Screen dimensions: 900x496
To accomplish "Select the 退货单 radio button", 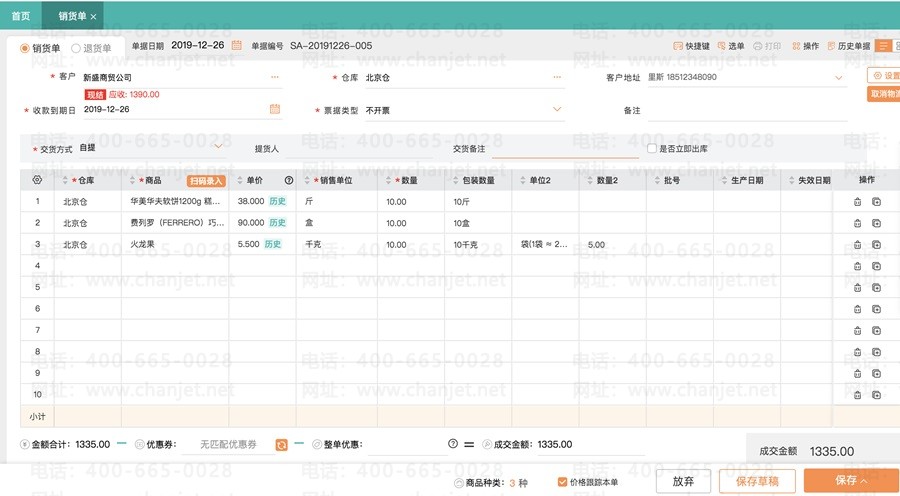I will [x=75, y=47].
